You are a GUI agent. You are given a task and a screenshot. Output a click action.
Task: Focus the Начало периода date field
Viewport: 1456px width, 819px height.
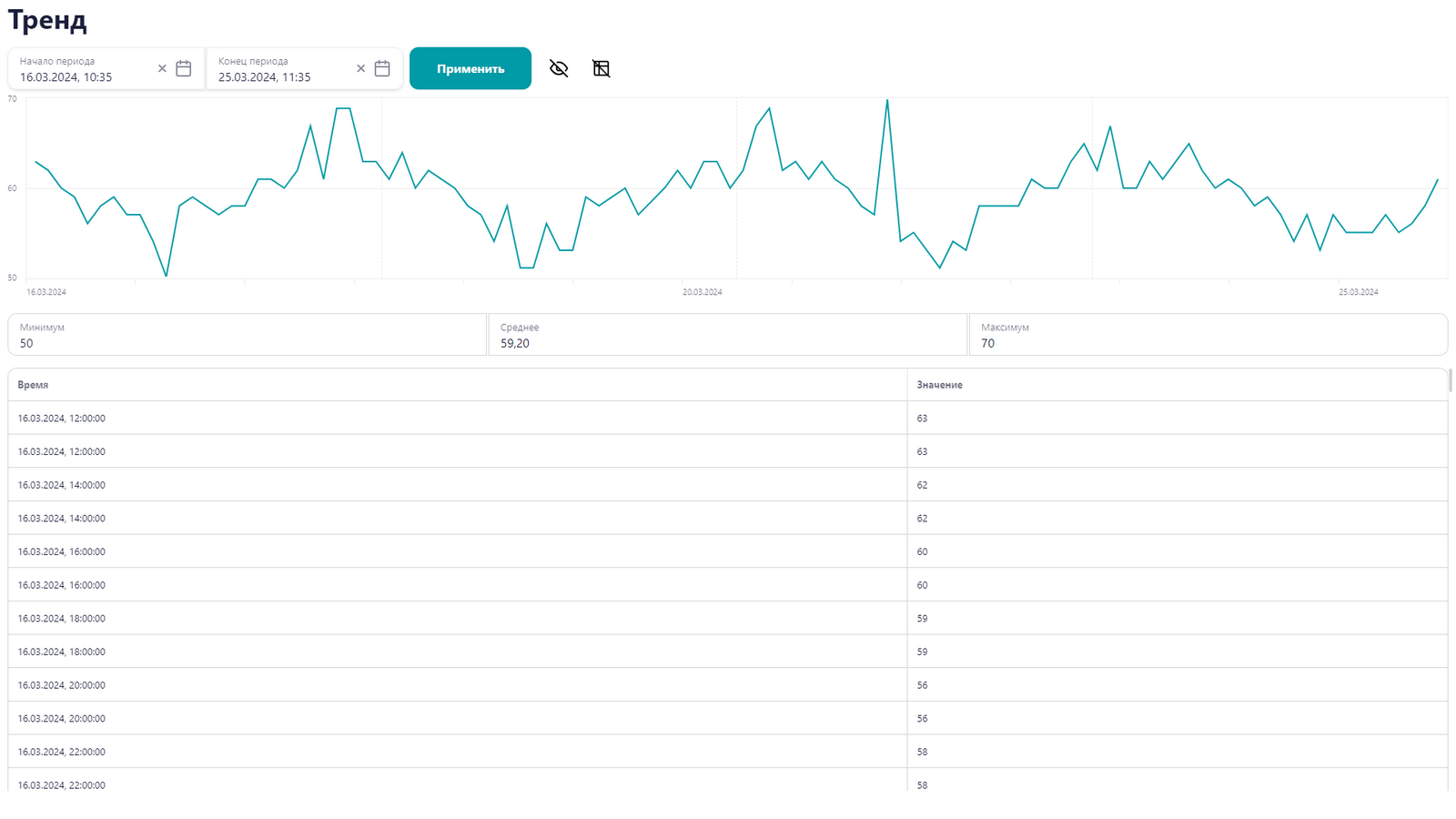click(82, 77)
